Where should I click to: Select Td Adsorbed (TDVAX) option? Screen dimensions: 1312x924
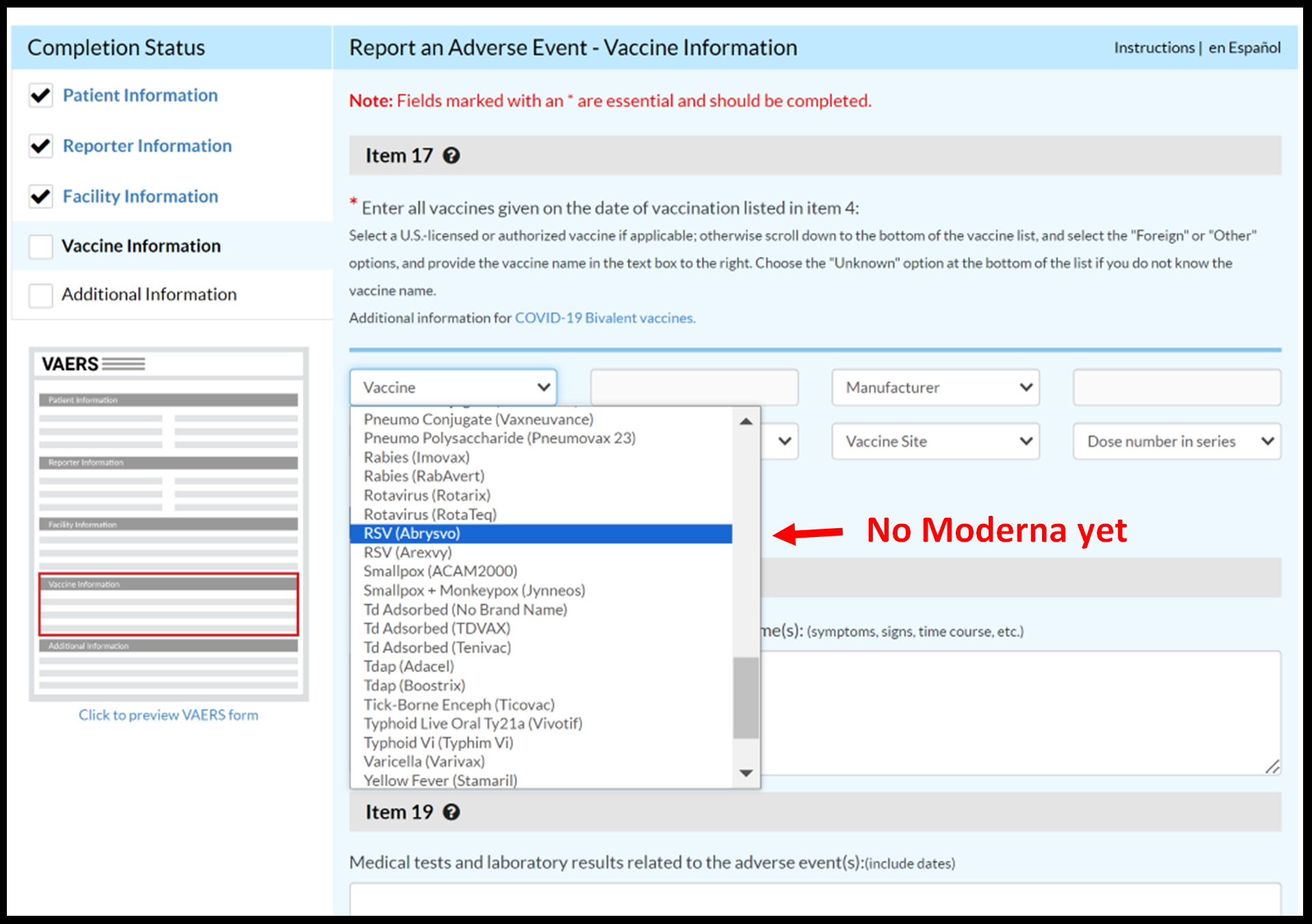(541, 628)
